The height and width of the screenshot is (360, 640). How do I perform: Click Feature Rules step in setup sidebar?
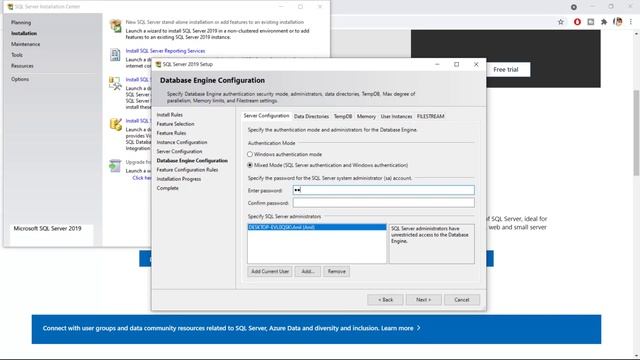pyautogui.click(x=171, y=133)
